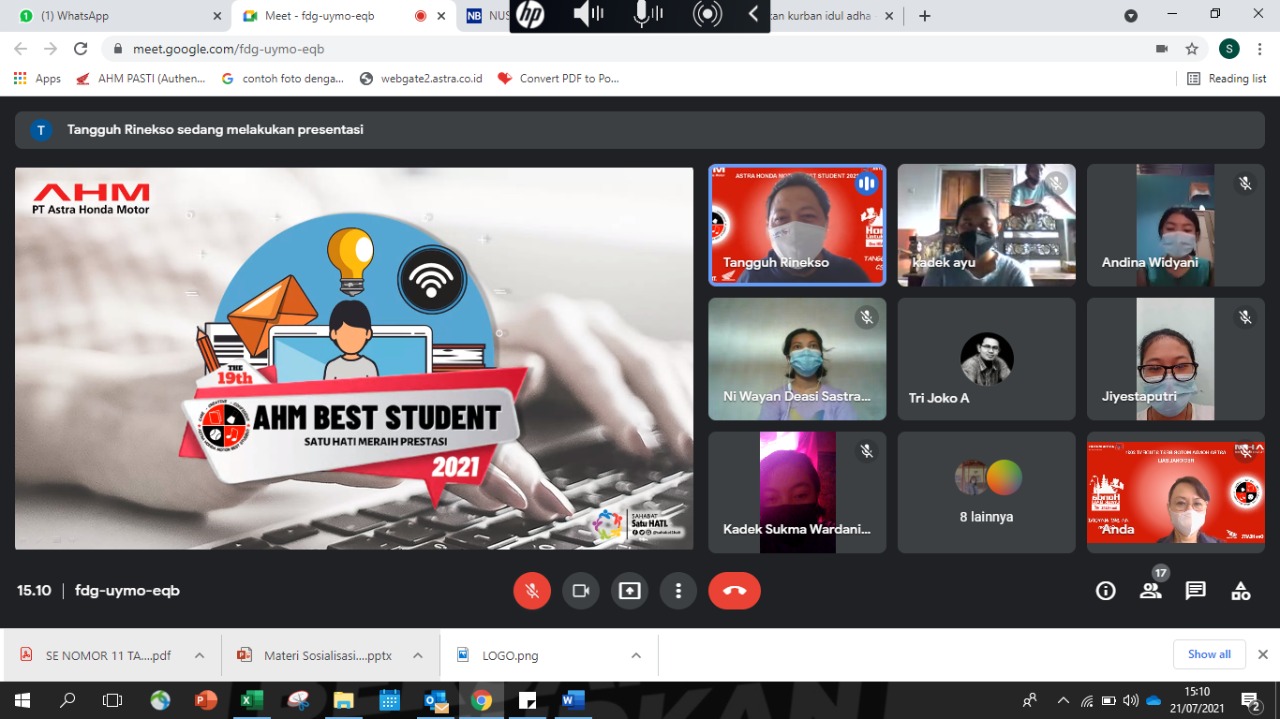Open the in-call chat panel
The image size is (1280, 719).
(1196, 591)
